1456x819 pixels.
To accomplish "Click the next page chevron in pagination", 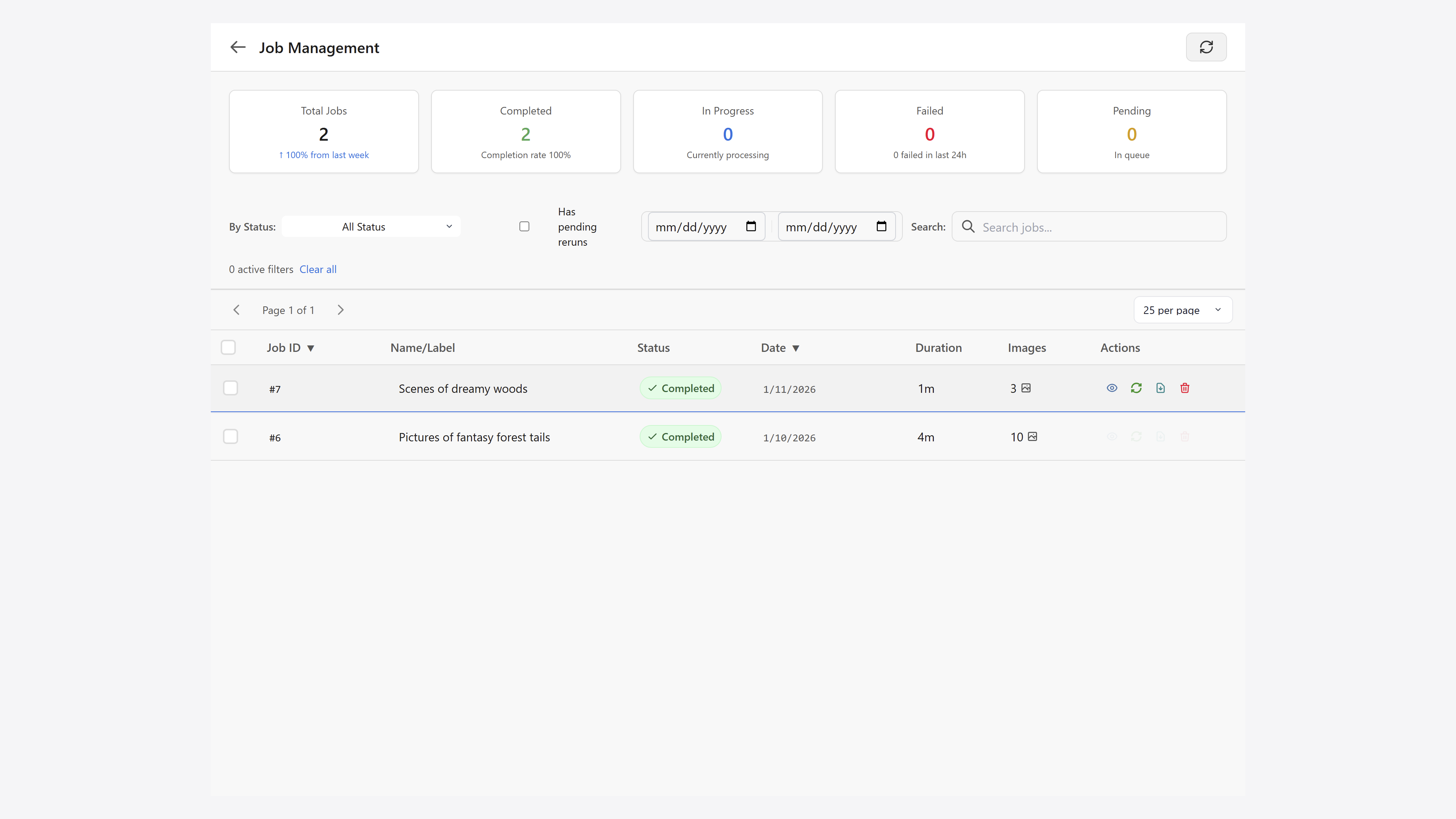I will (340, 310).
